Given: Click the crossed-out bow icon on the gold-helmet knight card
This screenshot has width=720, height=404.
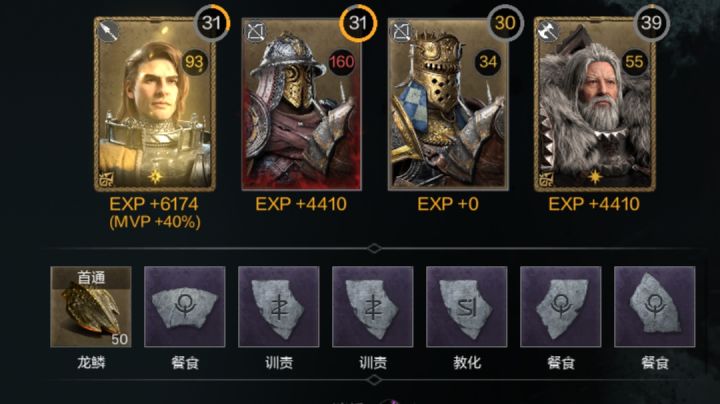Looking at the screenshot, I should [x=401, y=32].
